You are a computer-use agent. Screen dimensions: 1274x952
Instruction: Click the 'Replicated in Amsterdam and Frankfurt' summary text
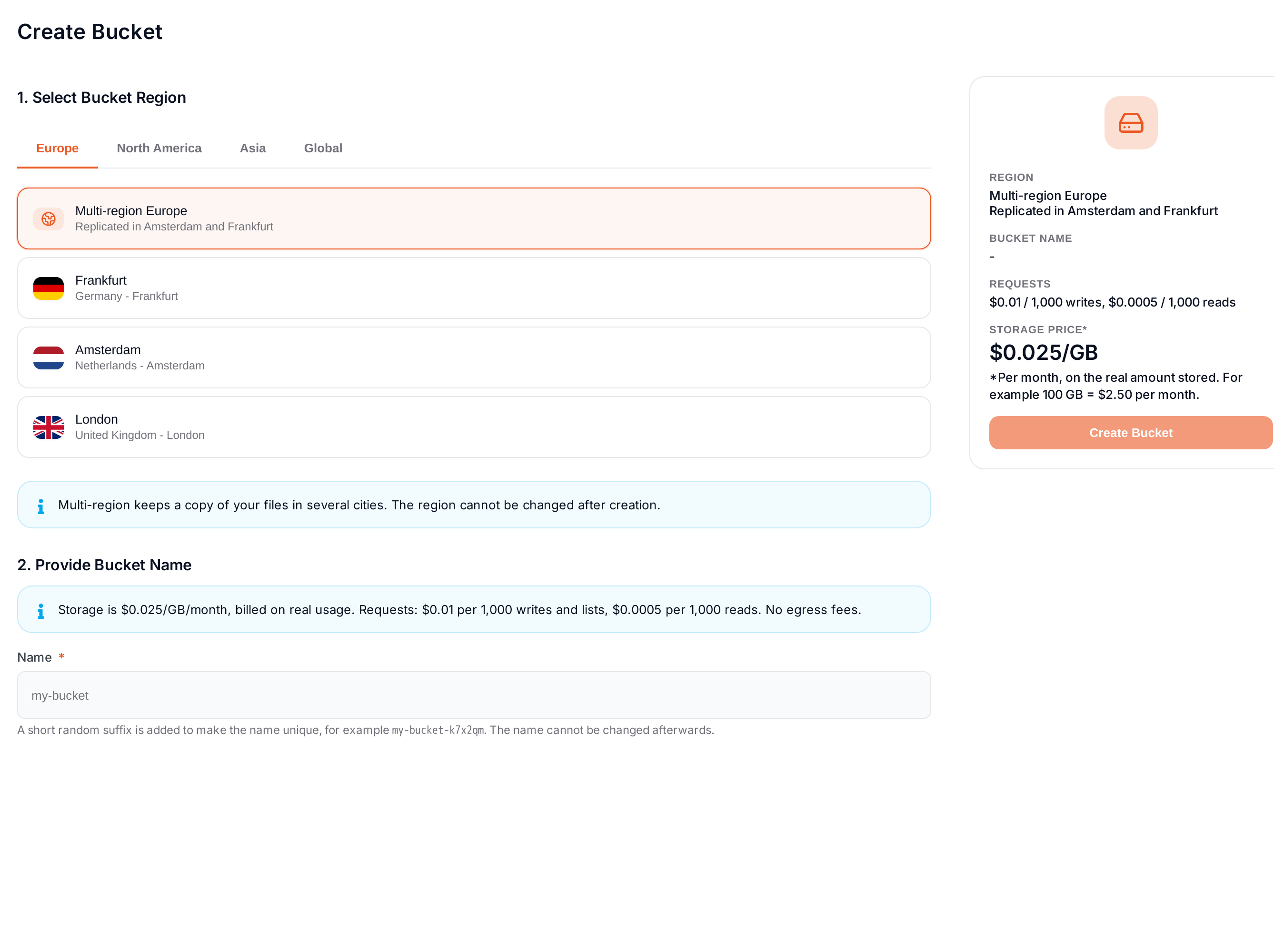coord(1103,211)
